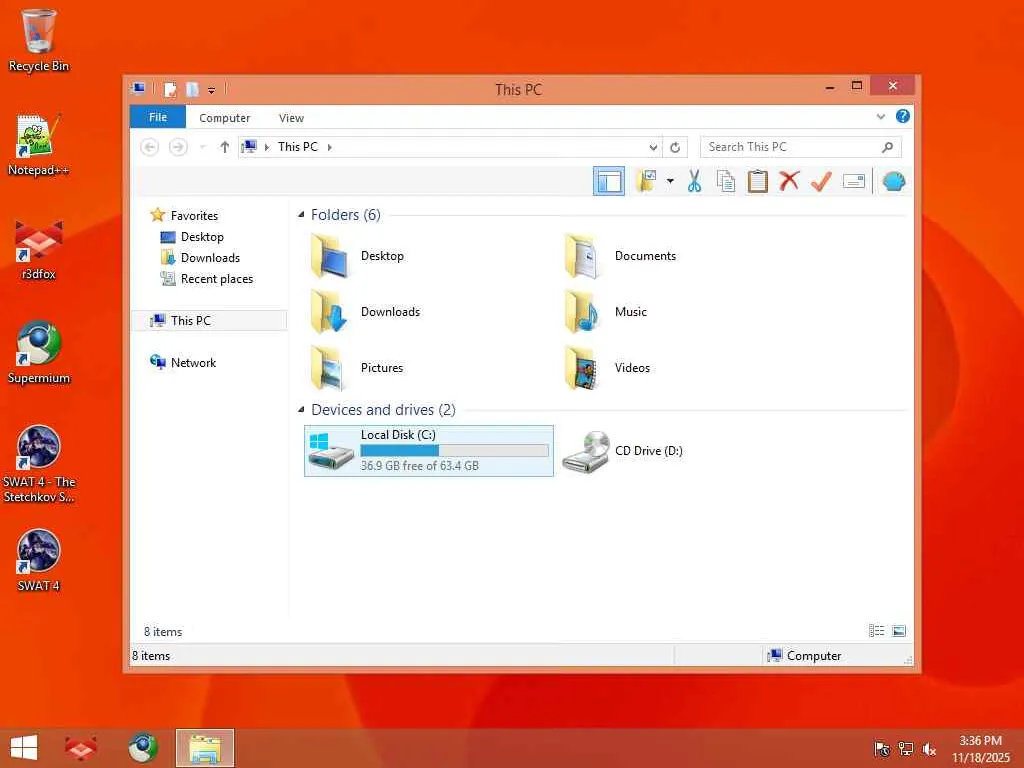Click the blue shell icon in toolbar

[893, 182]
